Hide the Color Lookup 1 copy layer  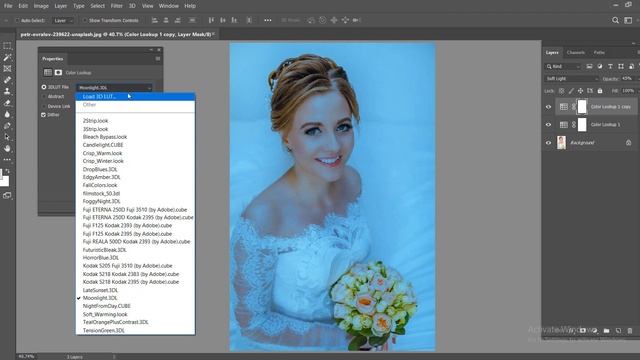549,107
